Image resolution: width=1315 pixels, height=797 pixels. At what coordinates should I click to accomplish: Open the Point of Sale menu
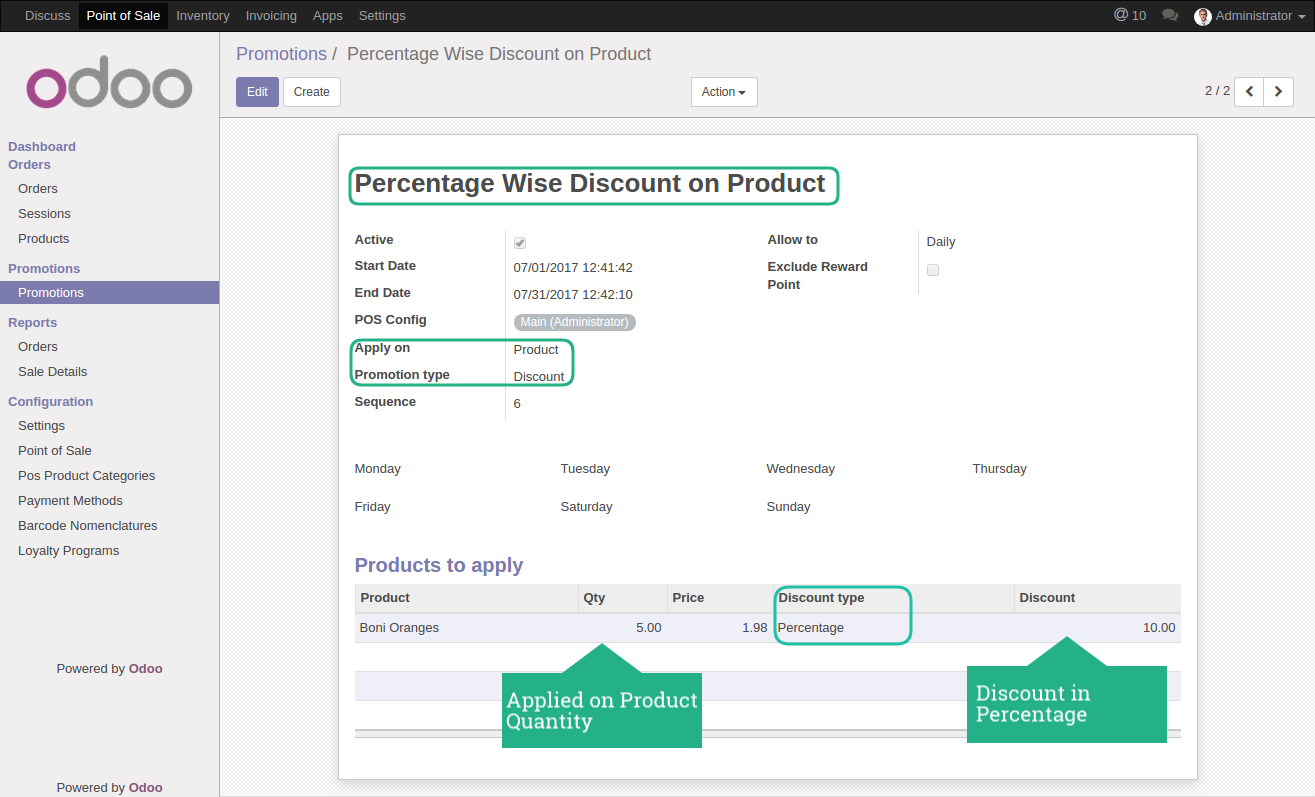[123, 16]
